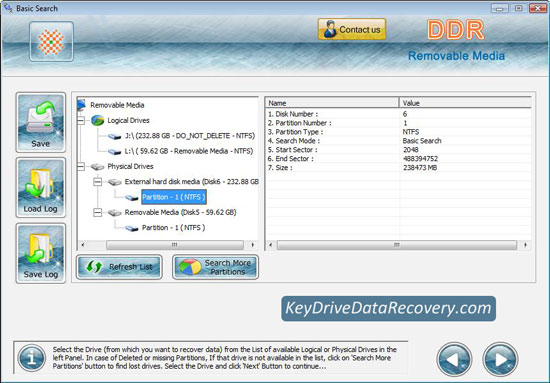Collapse the Logical Drives node
This screenshot has width=550, height=383.
81,120
